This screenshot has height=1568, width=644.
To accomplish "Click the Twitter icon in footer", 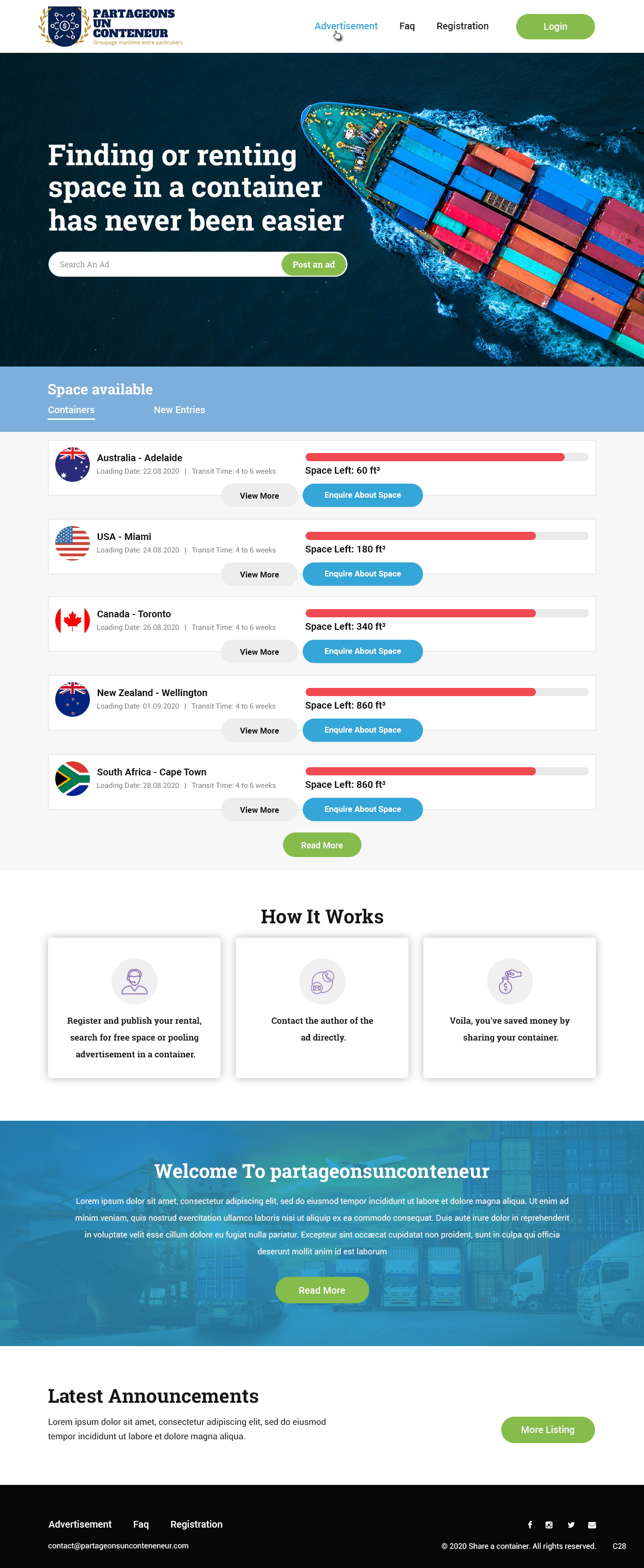I will coord(571,1524).
